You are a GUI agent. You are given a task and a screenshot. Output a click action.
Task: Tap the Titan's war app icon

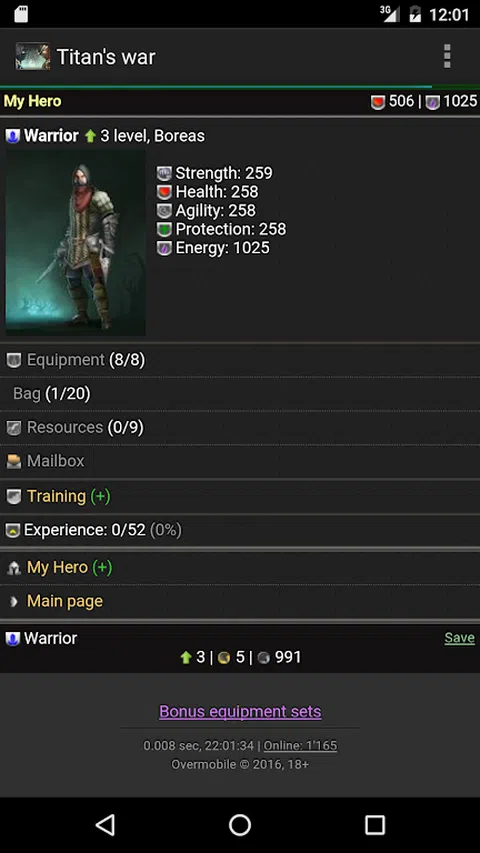coord(33,57)
